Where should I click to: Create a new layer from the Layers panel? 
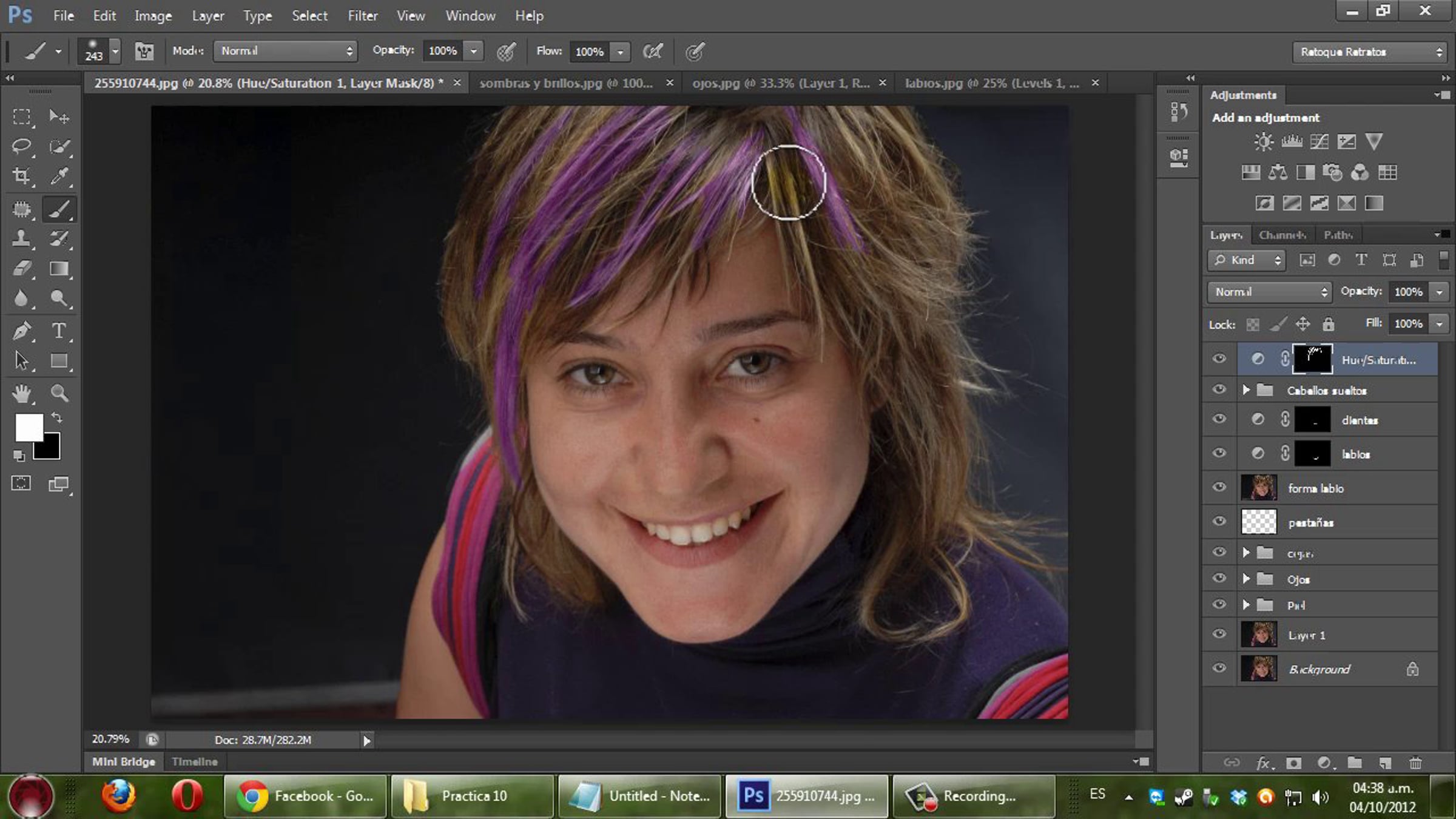point(1385,763)
